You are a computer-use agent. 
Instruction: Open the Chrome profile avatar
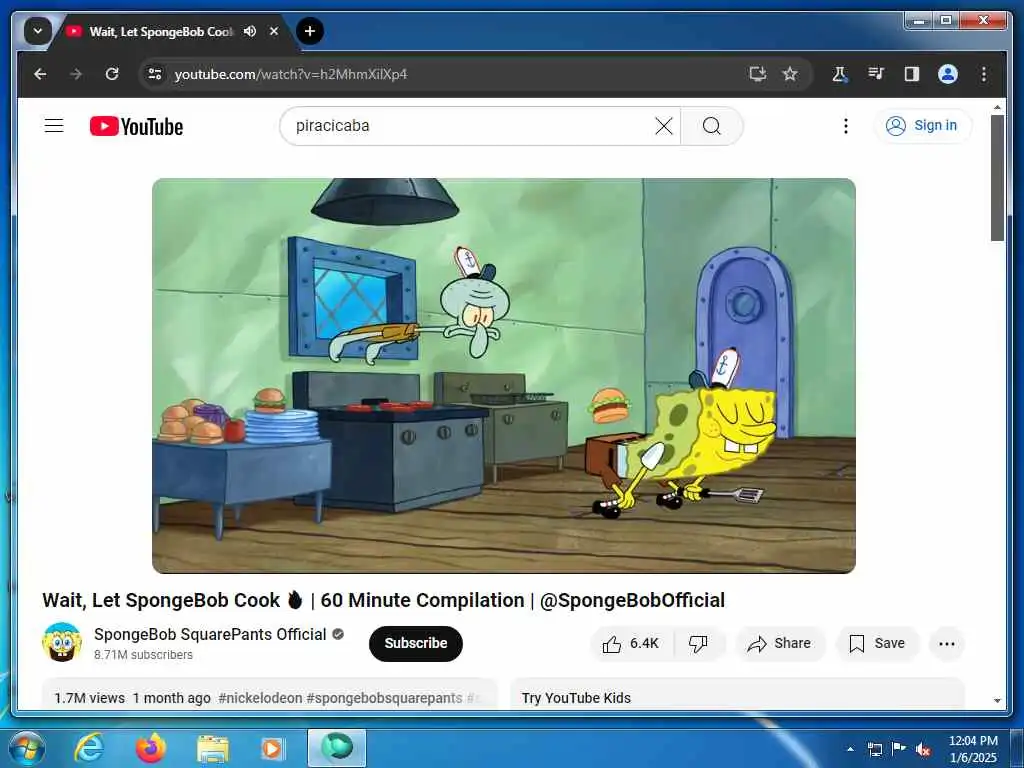[948, 74]
